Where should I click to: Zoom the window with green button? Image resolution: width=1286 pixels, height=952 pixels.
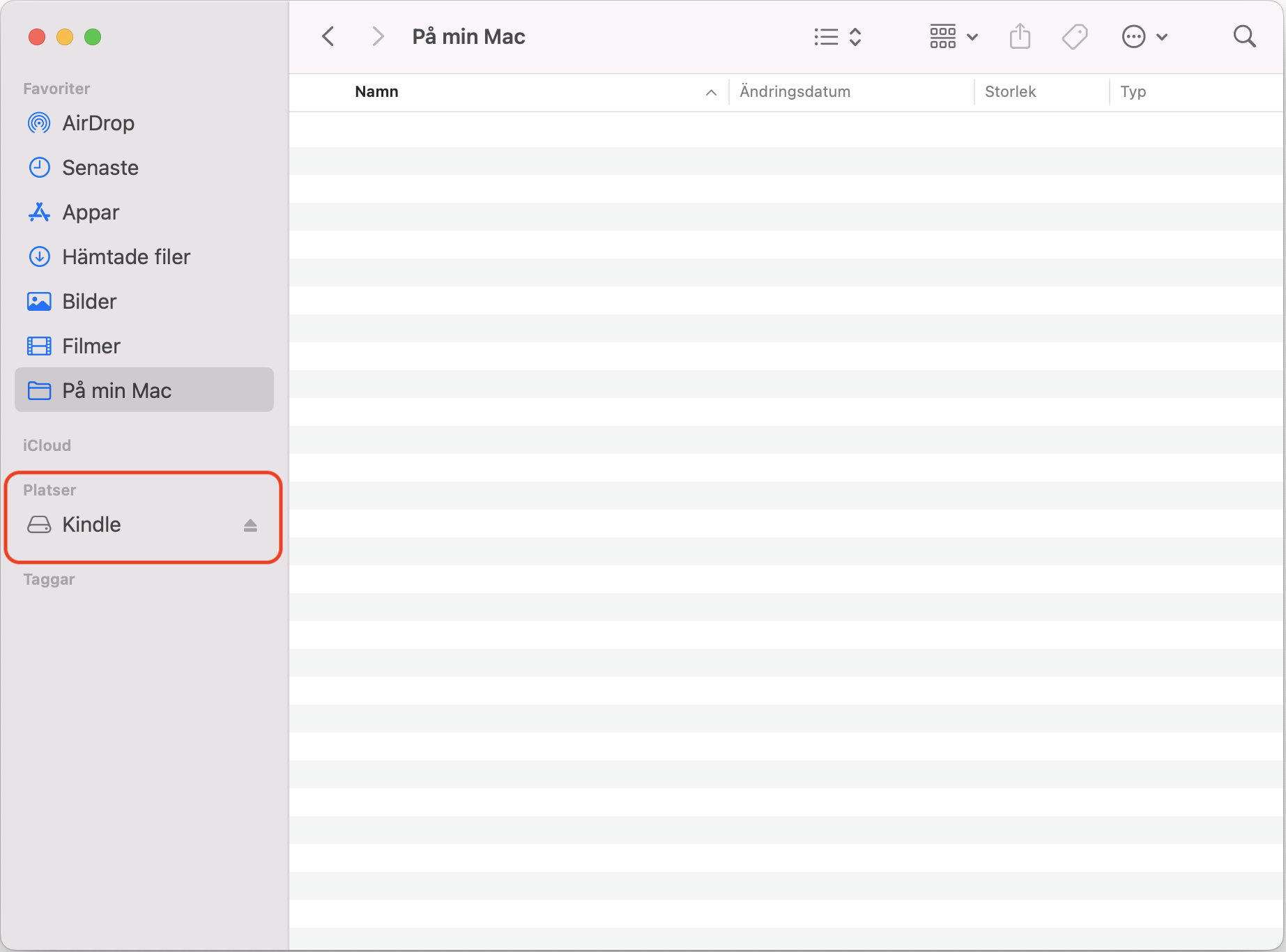pyautogui.click(x=93, y=37)
